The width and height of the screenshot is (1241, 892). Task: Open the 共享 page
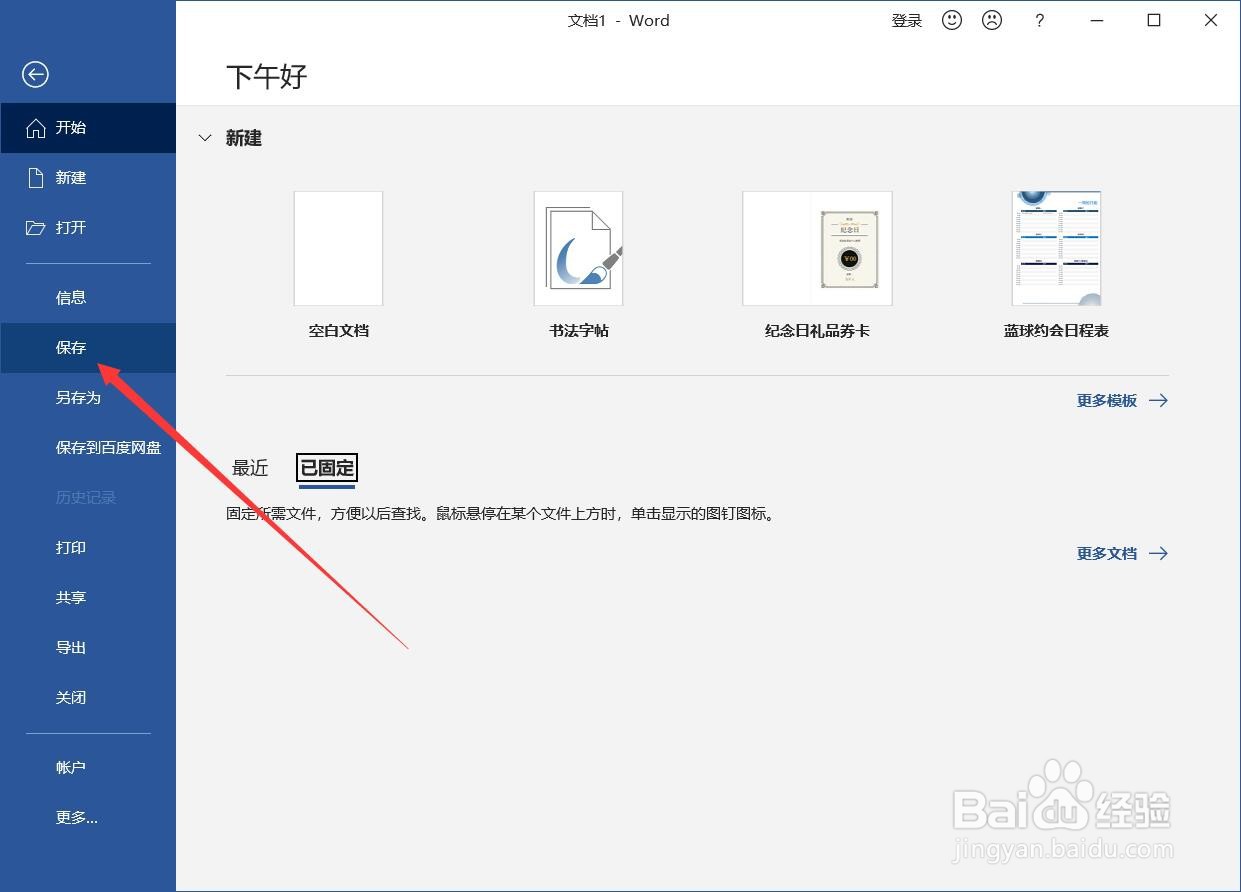[88, 598]
